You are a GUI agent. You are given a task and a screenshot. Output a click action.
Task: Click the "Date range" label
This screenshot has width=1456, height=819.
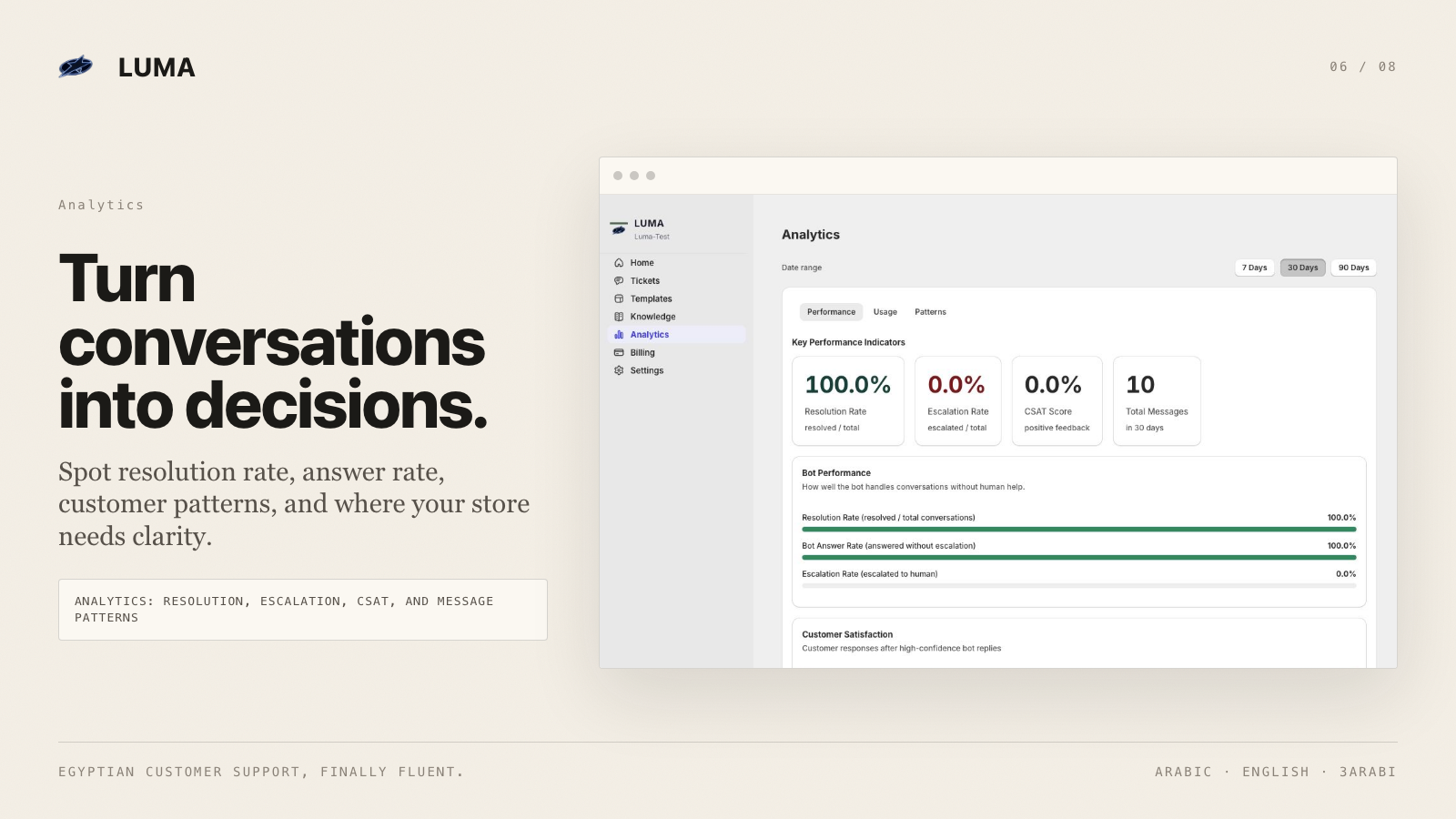802,268
